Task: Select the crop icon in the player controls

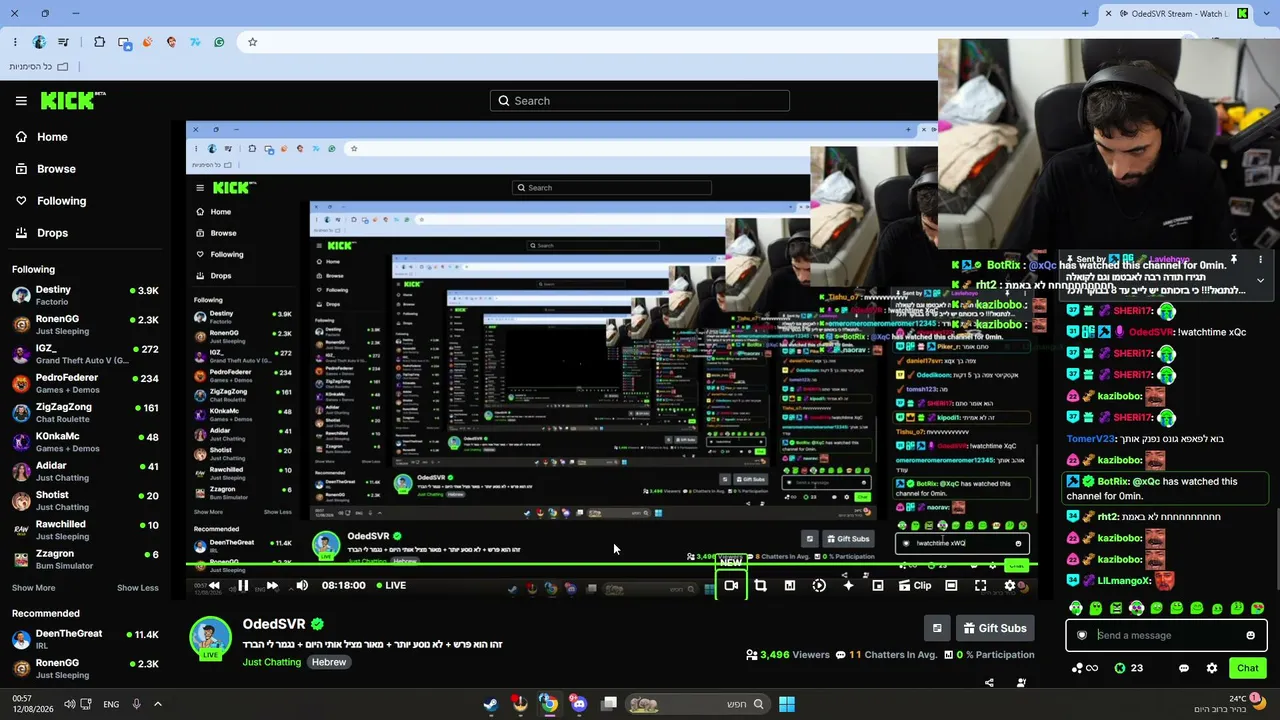Action: coord(760,586)
